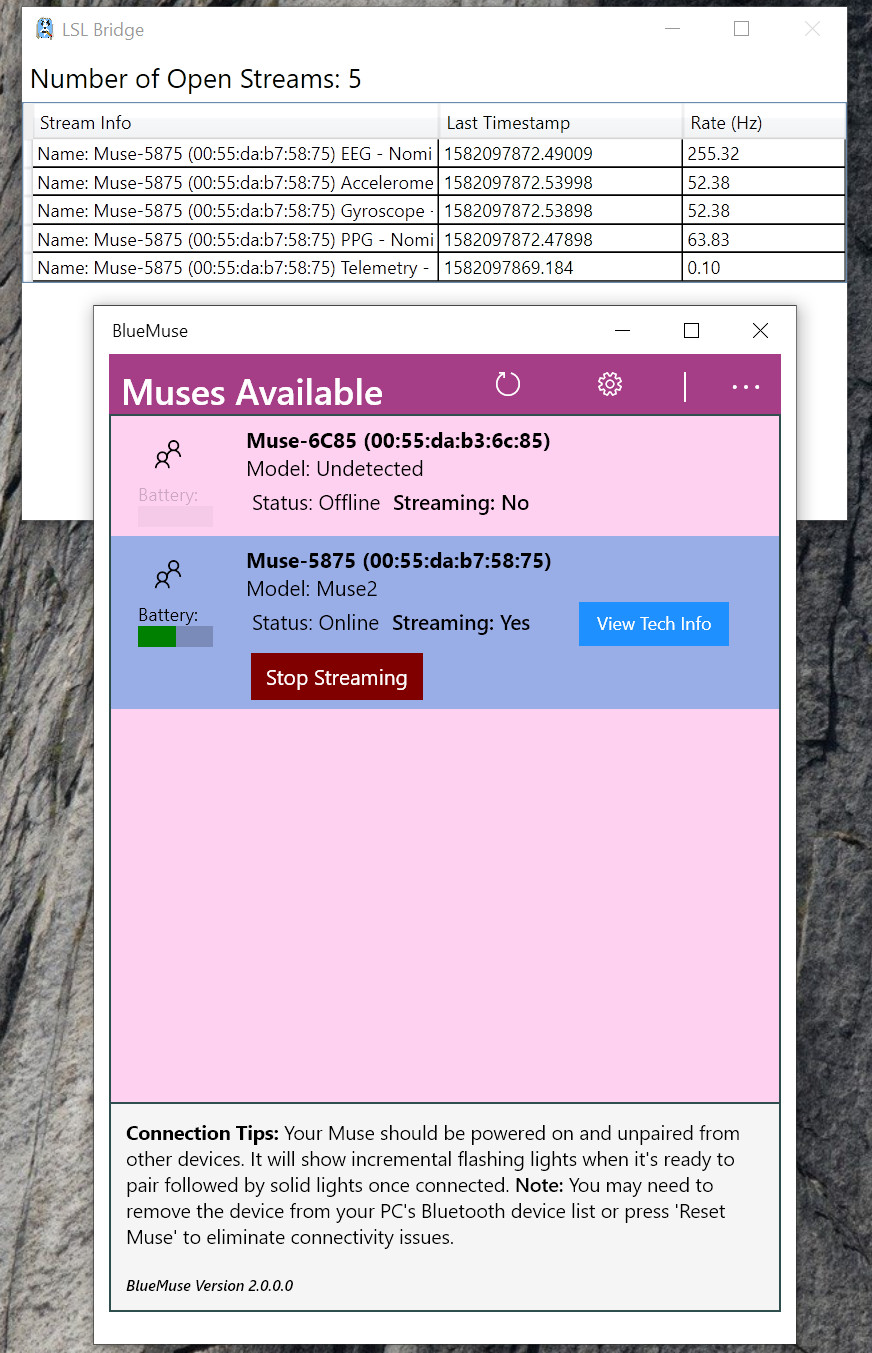
Task: Click 'Status: Online' text
Action: [x=315, y=623]
